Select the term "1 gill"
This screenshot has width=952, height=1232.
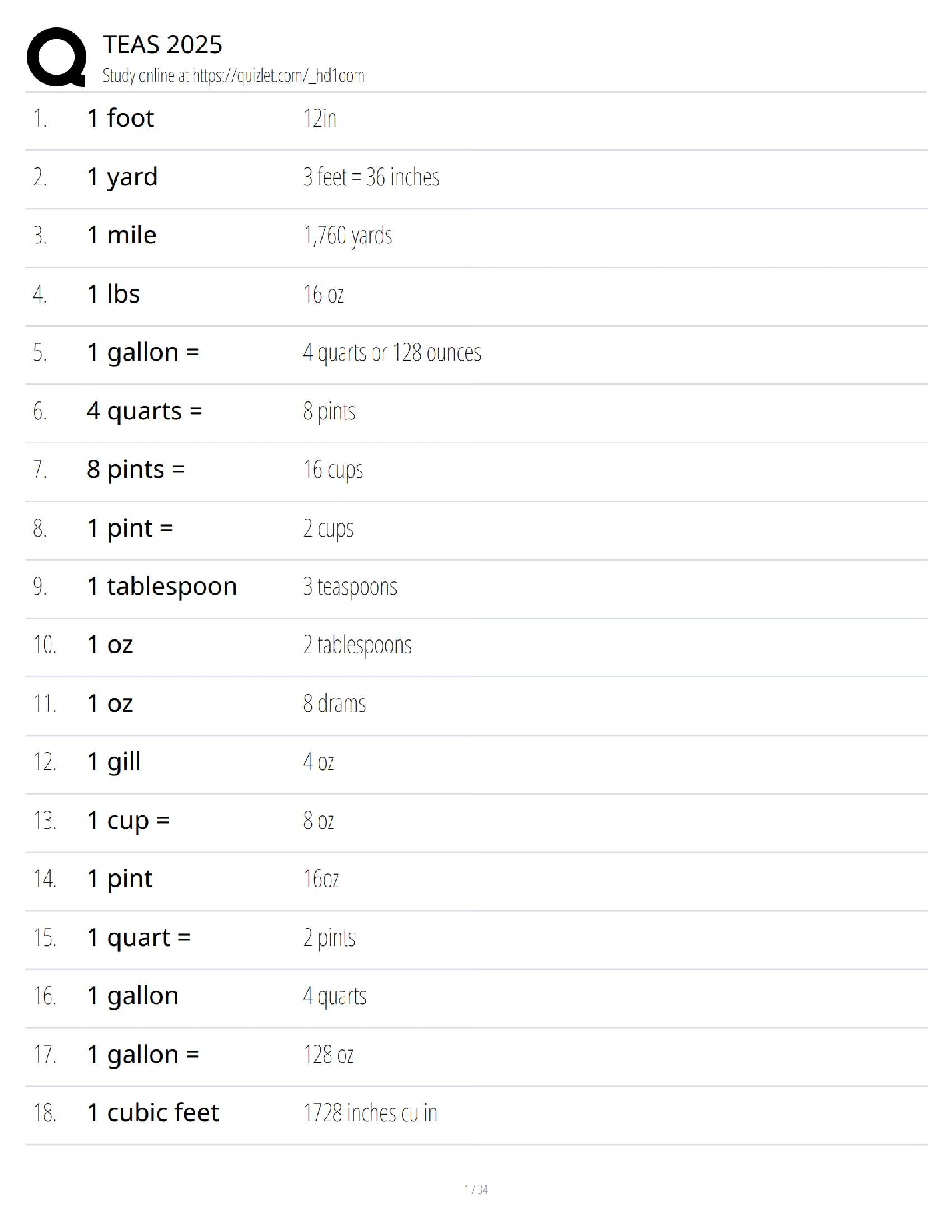click(114, 761)
